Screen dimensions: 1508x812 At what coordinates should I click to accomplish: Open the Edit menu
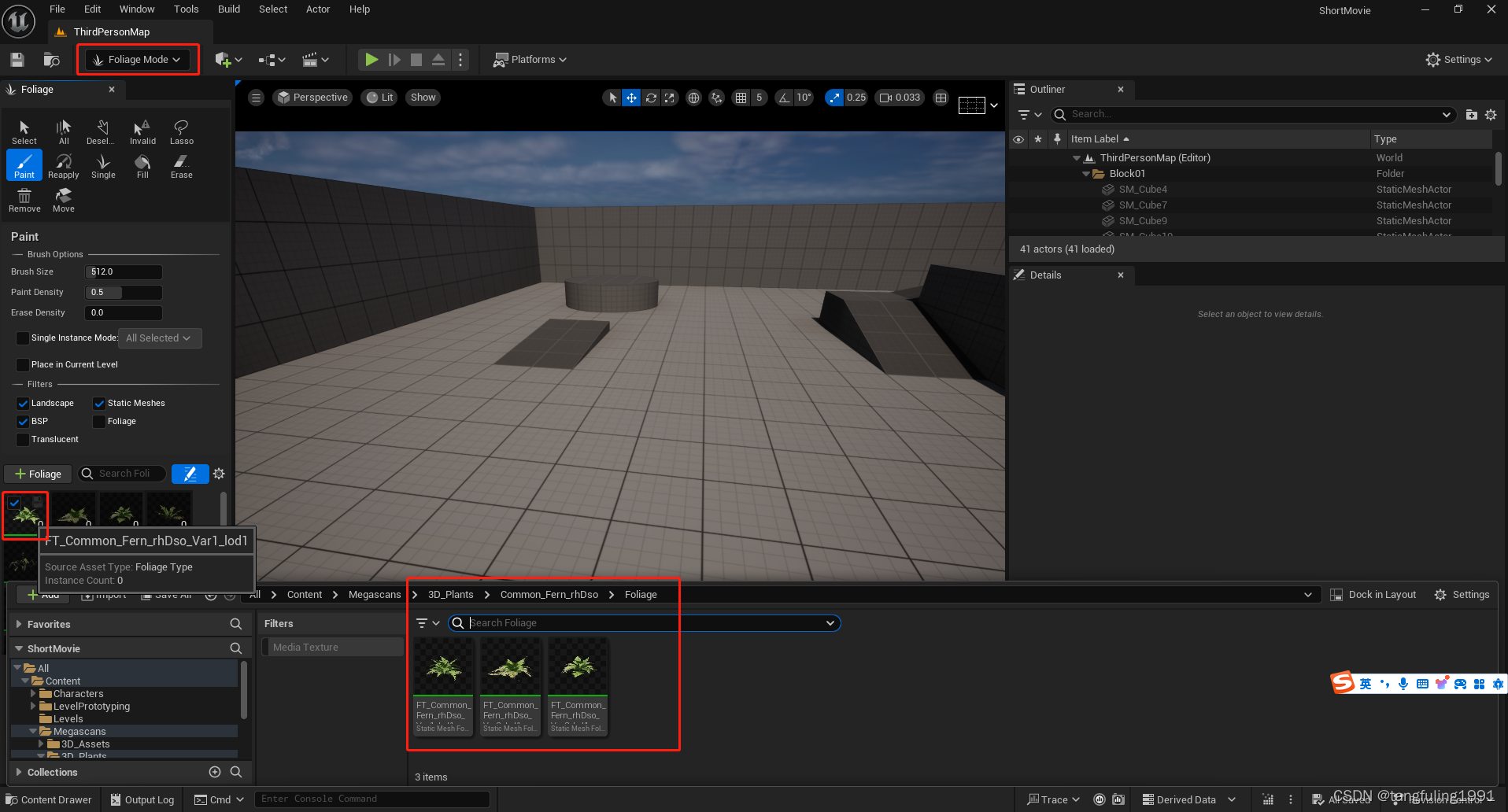93,9
